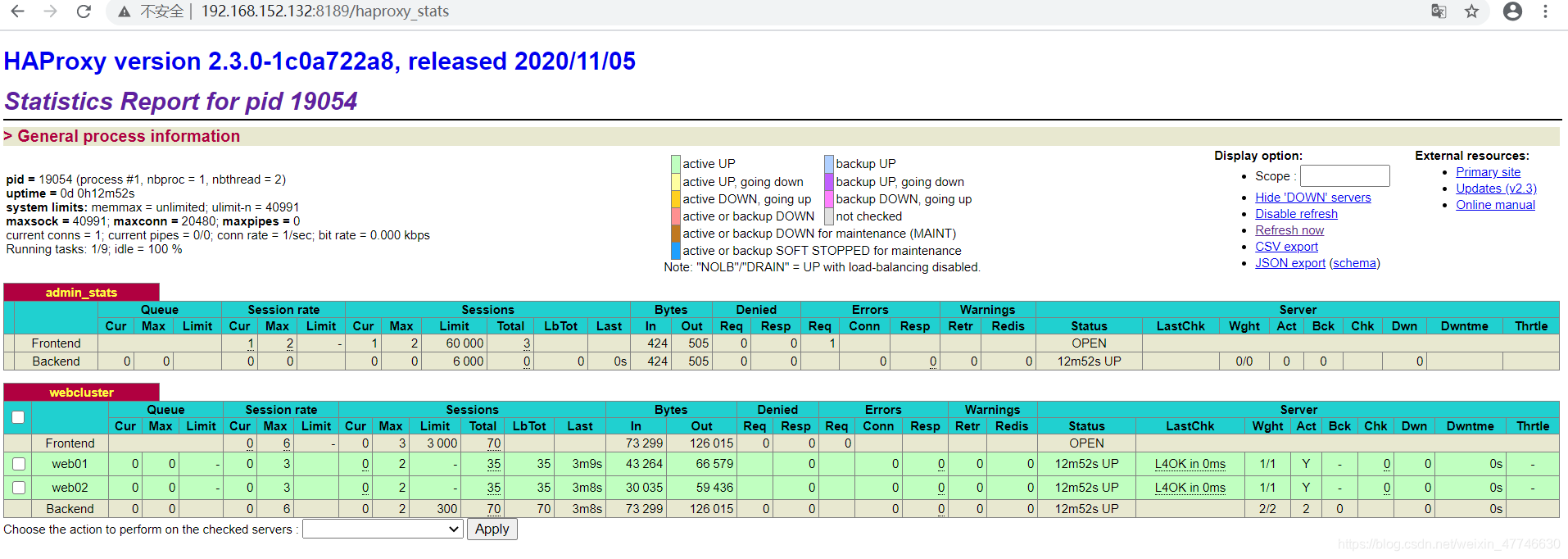Click the MAINT legend color swatch
1568x559 pixels.
(676, 234)
